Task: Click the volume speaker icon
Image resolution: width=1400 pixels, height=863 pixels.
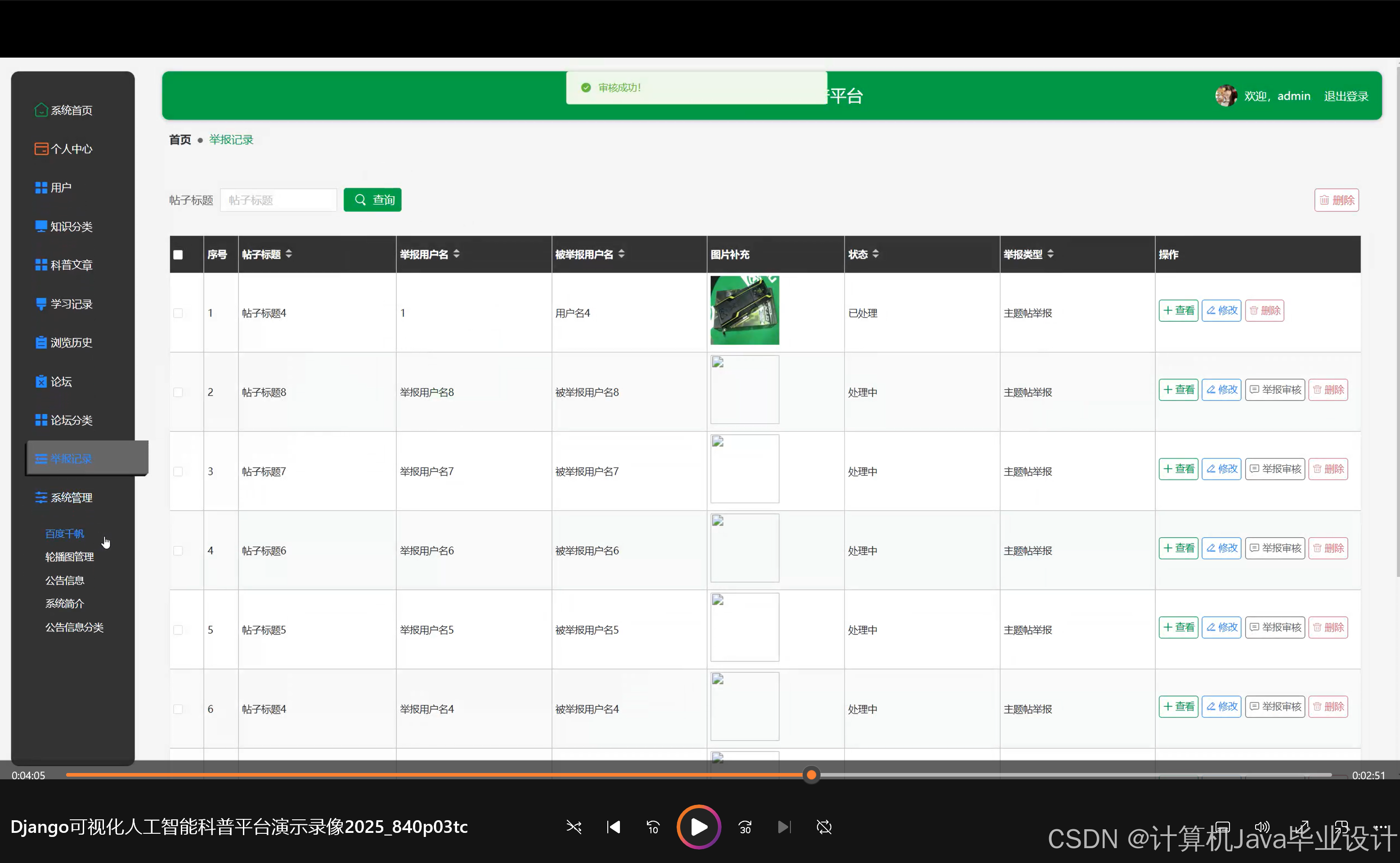Action: [1262, 827]
